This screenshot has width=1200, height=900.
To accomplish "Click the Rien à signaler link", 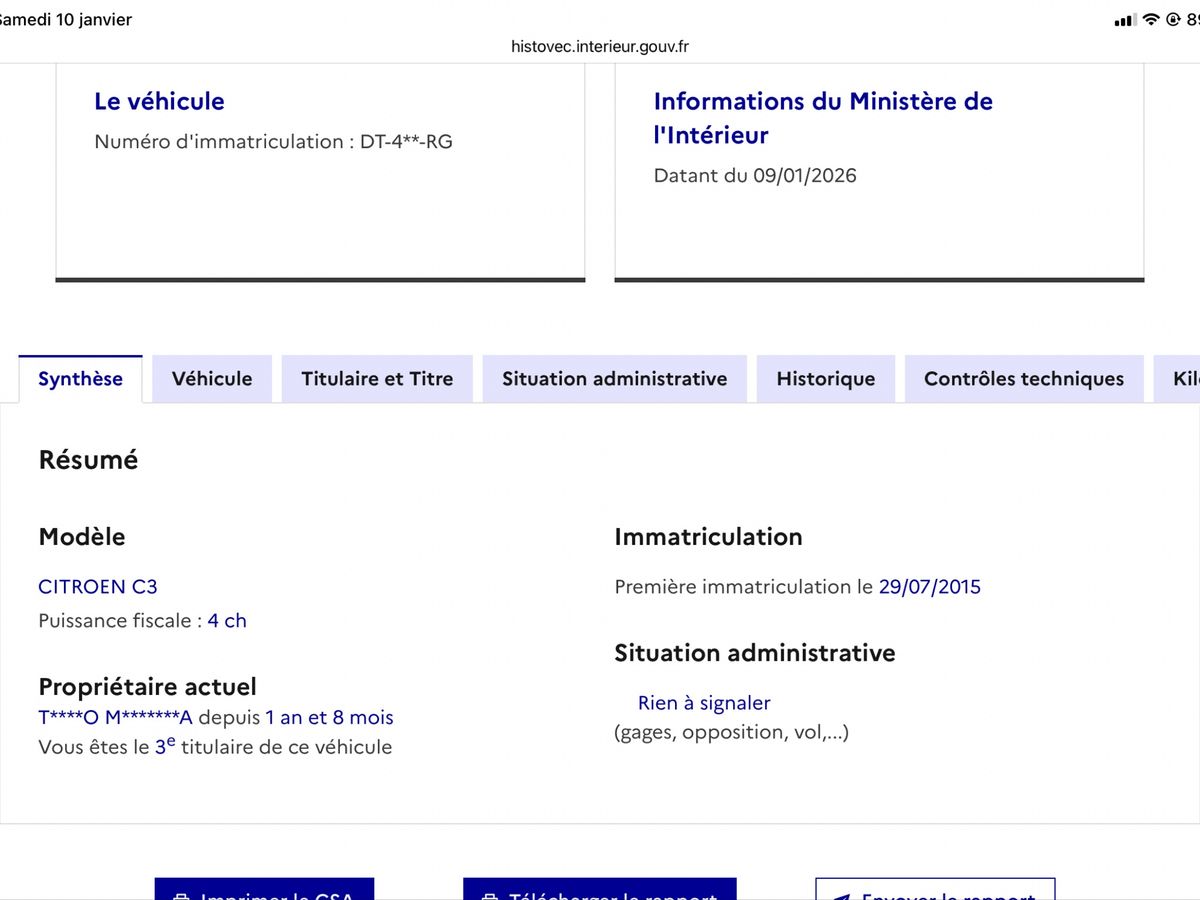I will (x=703, y=703).
